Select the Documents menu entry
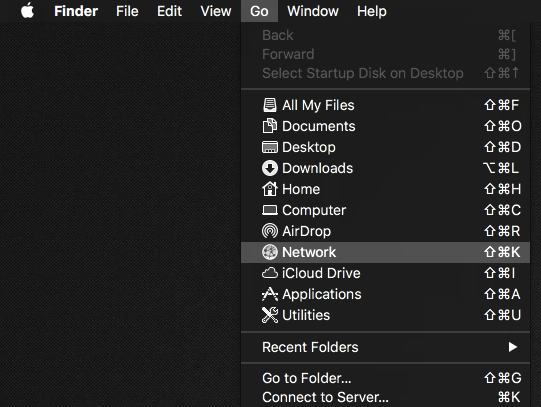 click(385, 126)
